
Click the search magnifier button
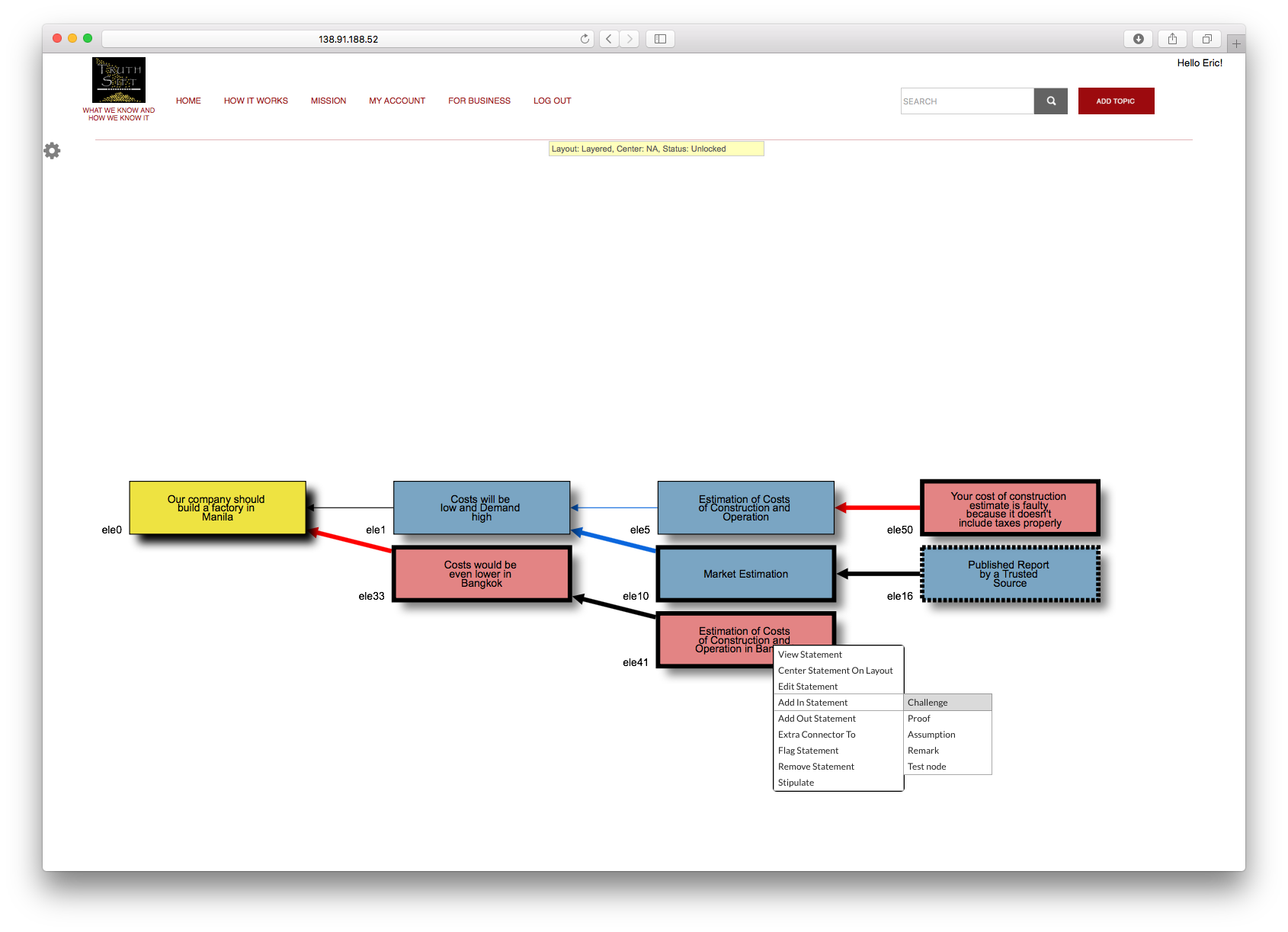click(x=1050, y=101)
